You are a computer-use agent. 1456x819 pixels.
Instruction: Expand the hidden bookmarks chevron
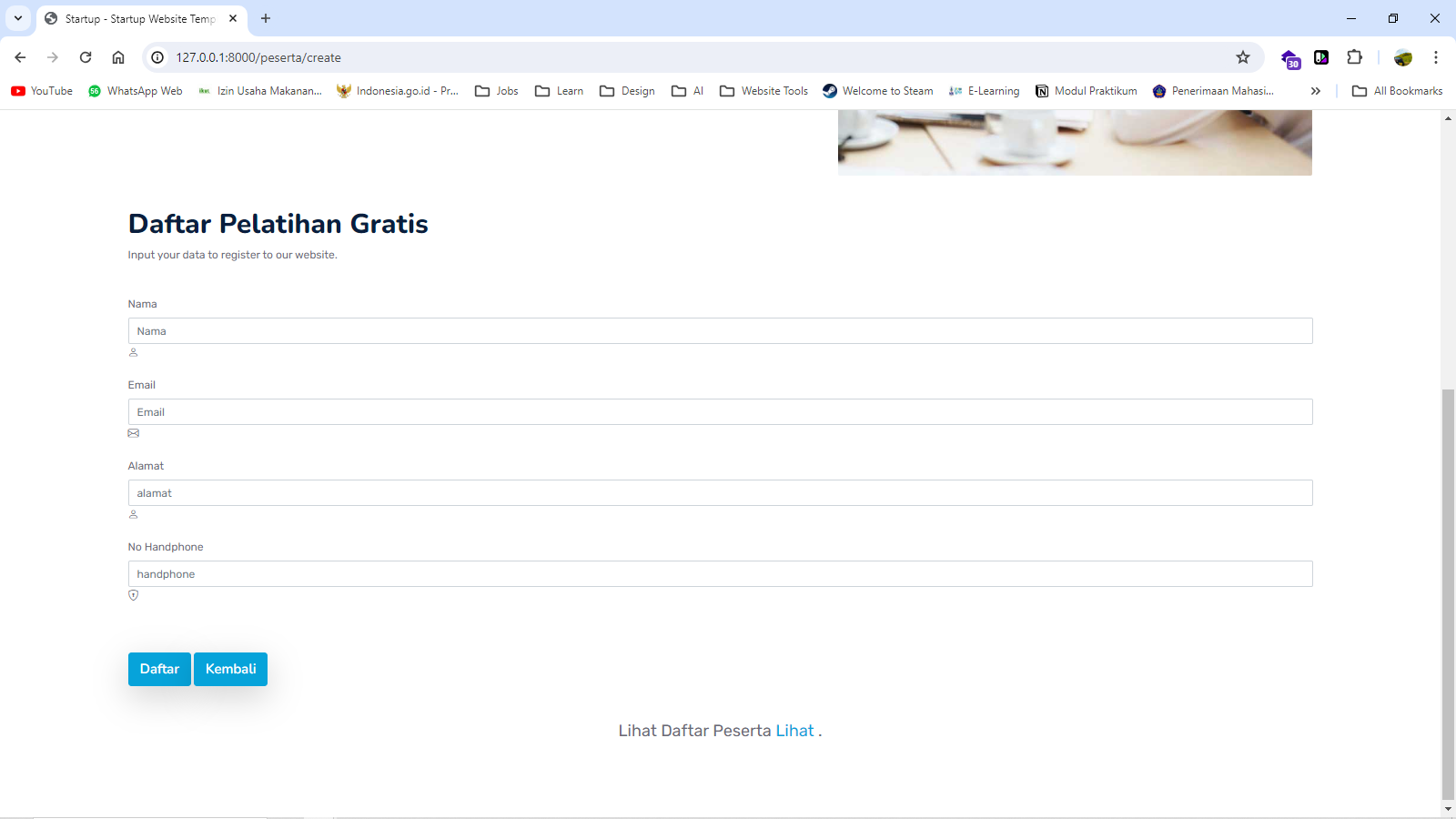pos(1315,91)
